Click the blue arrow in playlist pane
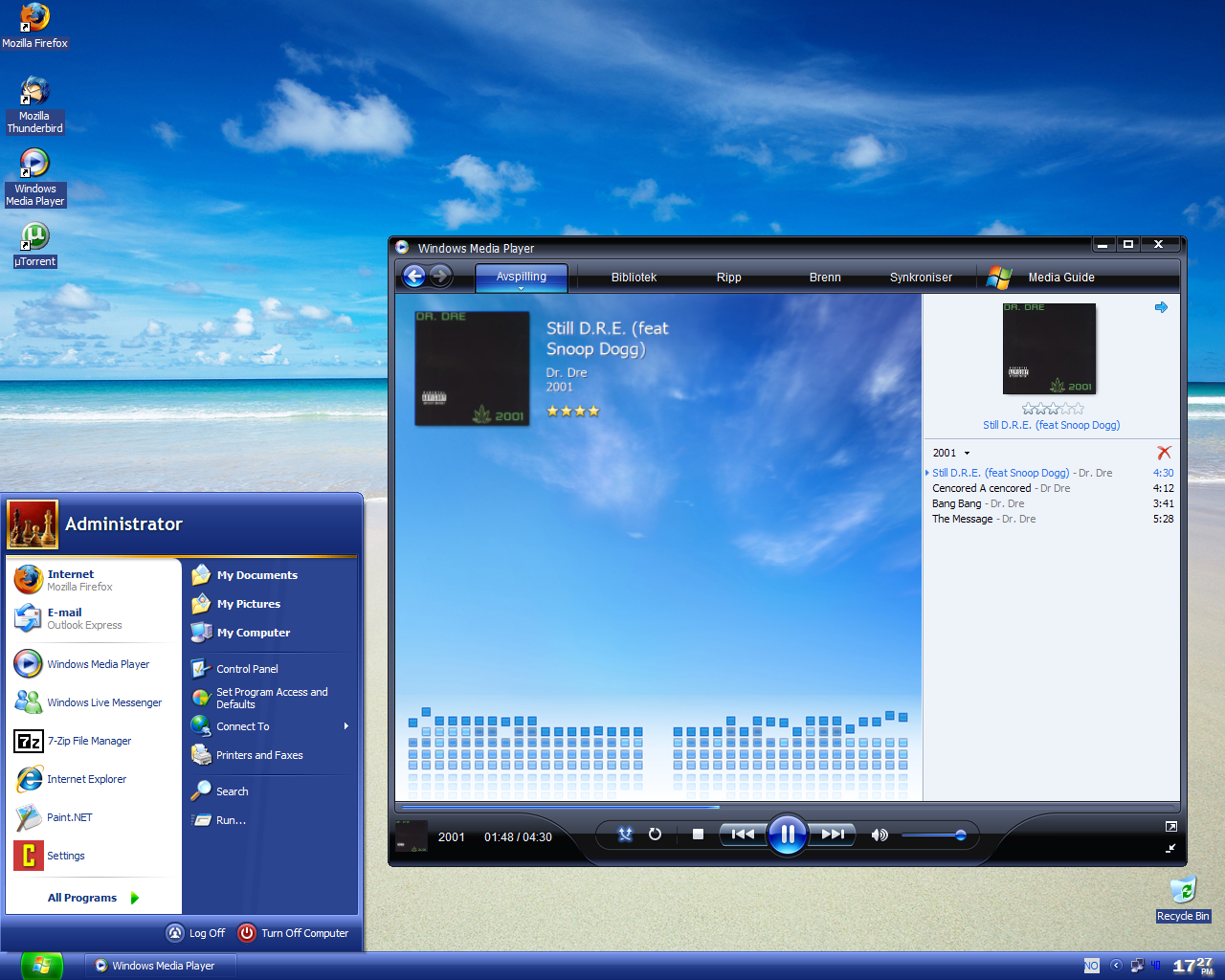Image resolution: width=1225 pixels, height=980 pixels. point(1161,307)
